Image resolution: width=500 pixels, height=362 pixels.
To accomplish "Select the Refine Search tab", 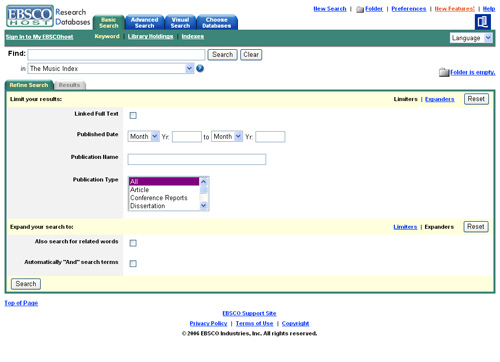I will [29, 85].
